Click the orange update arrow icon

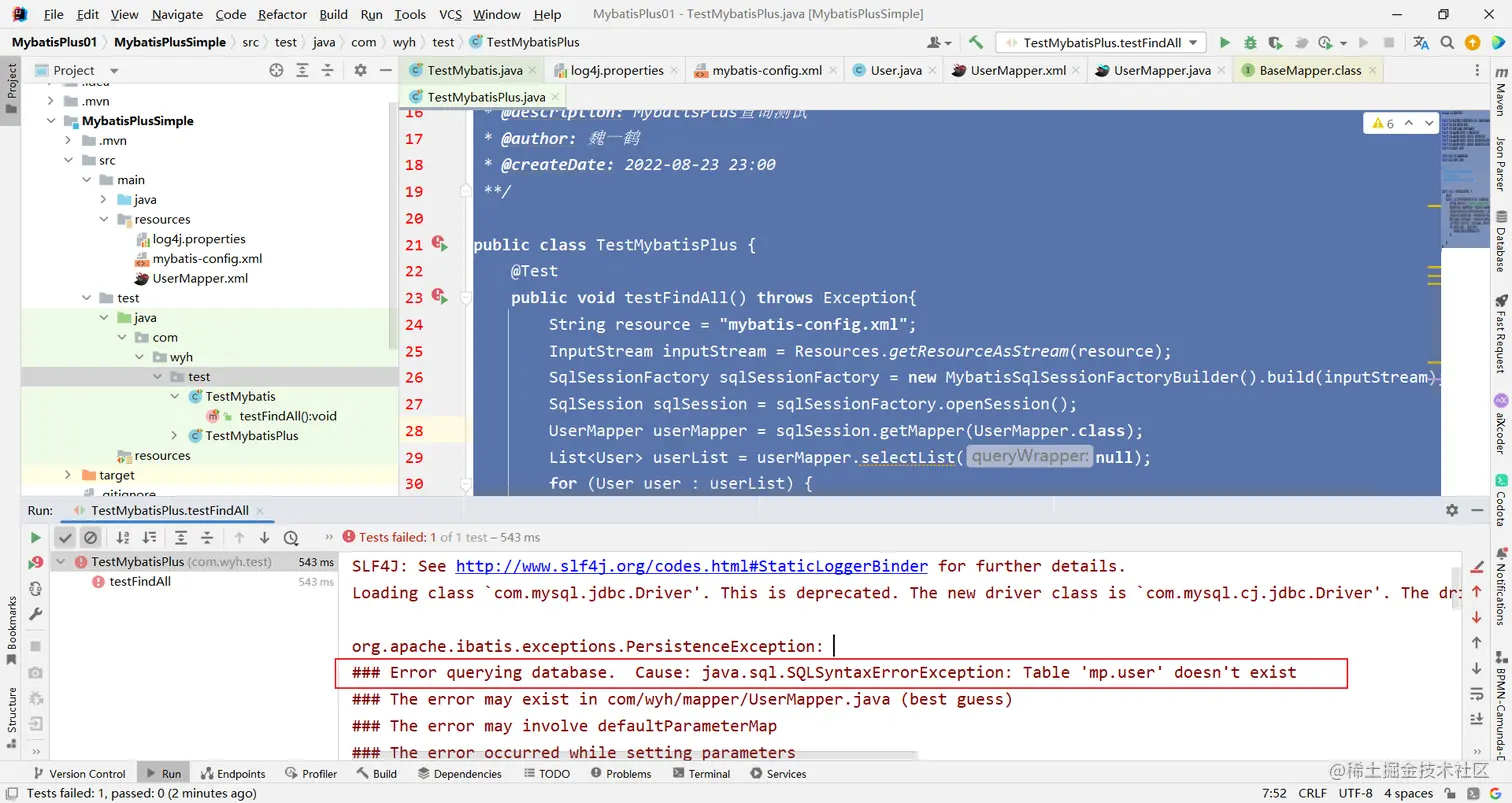1472,43
